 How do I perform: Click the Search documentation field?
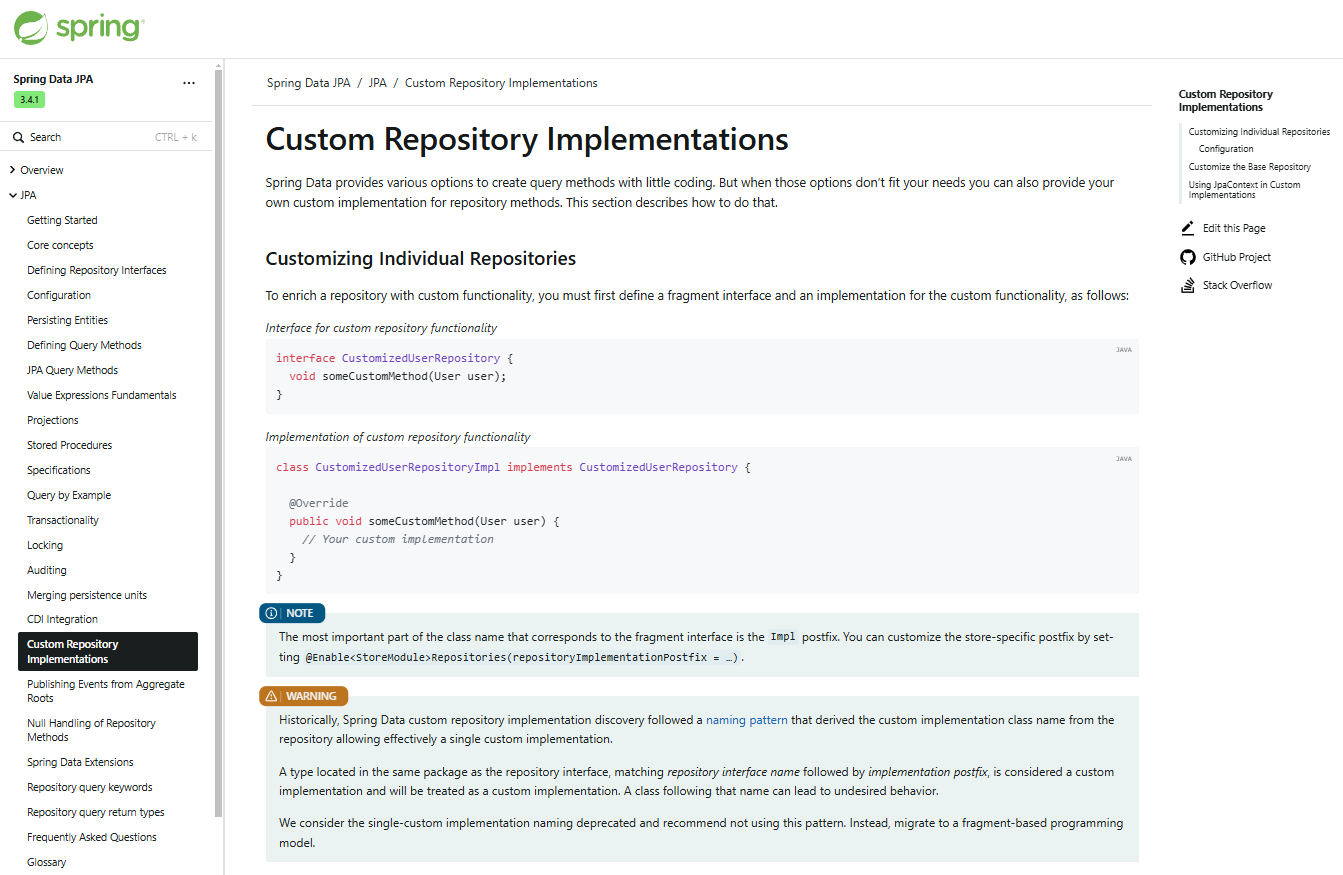tap(106, 137)
